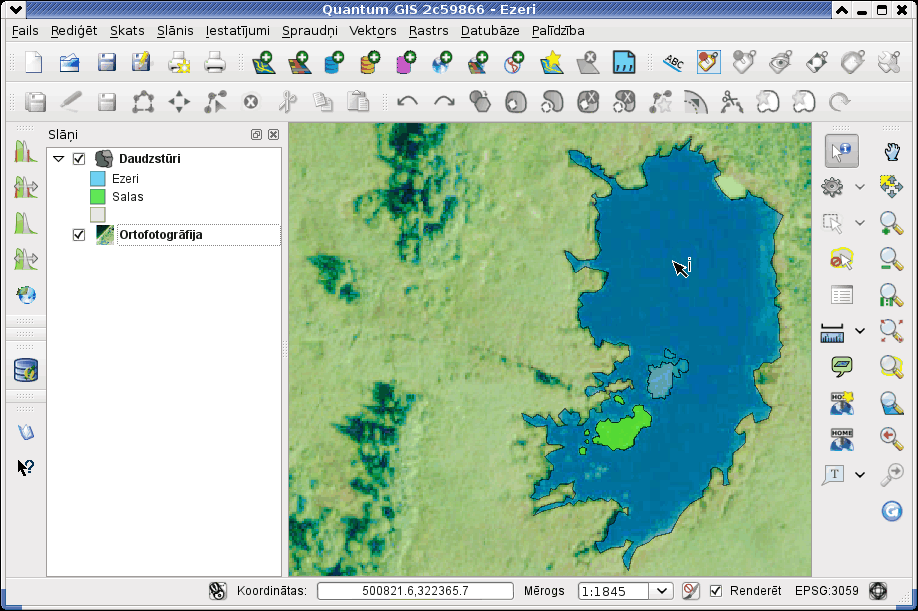The image size is (918, 611).
Task: Open the Datubāze menu
Action: tap(490, 31)
